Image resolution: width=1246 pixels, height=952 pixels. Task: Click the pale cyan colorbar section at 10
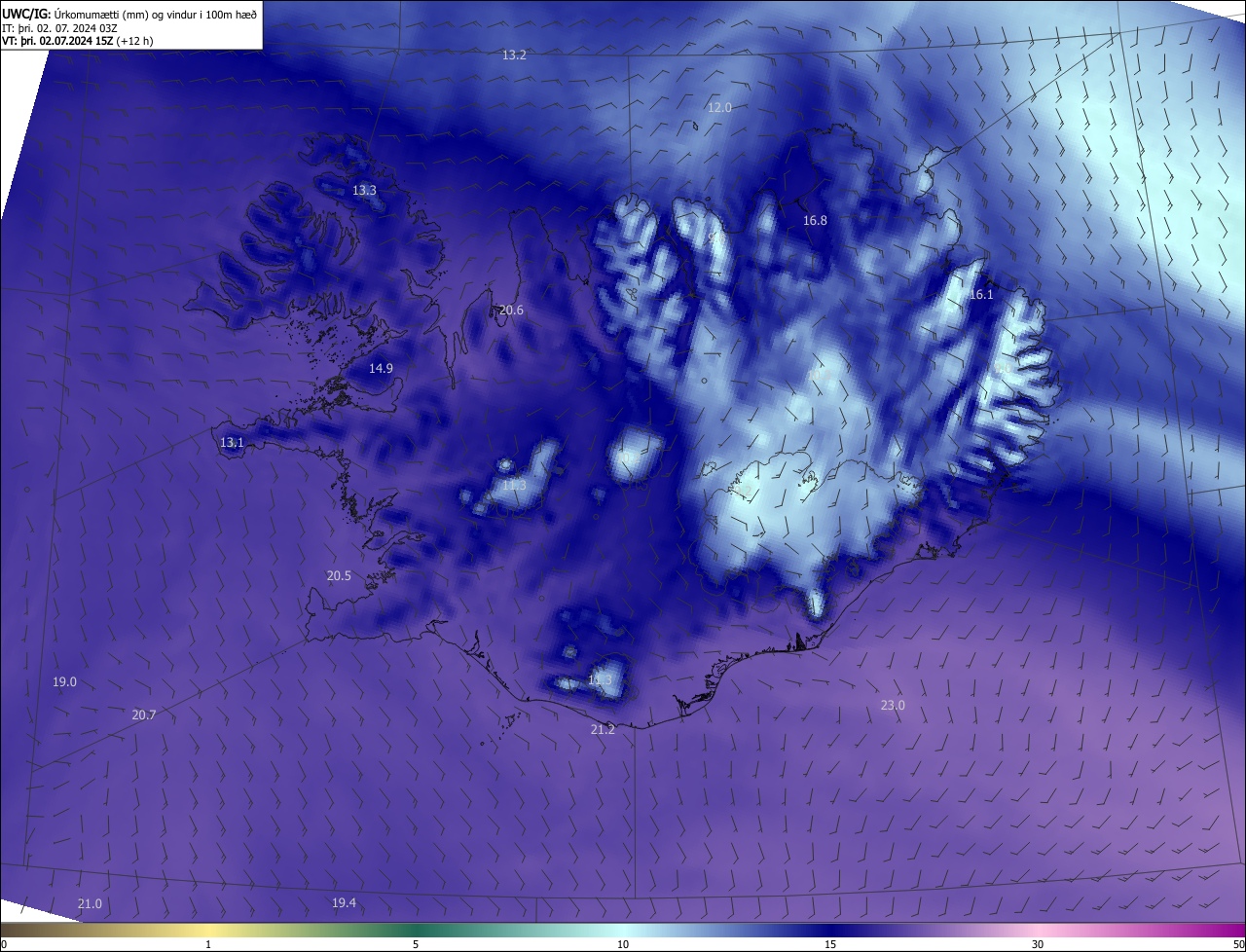click(x=623, y=930)
